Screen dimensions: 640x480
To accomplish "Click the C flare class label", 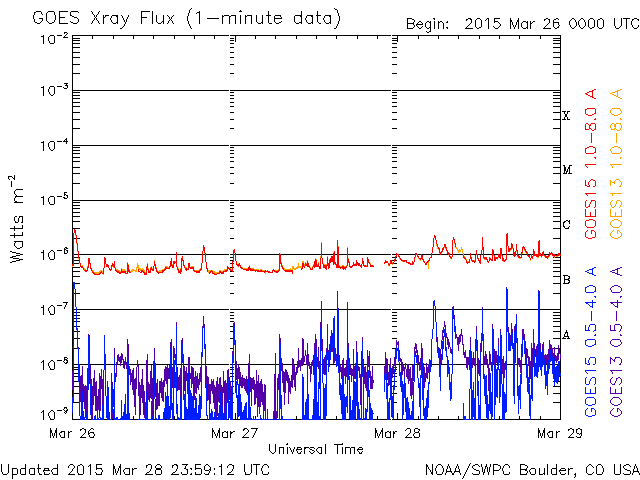I will [x=566, y=225].
